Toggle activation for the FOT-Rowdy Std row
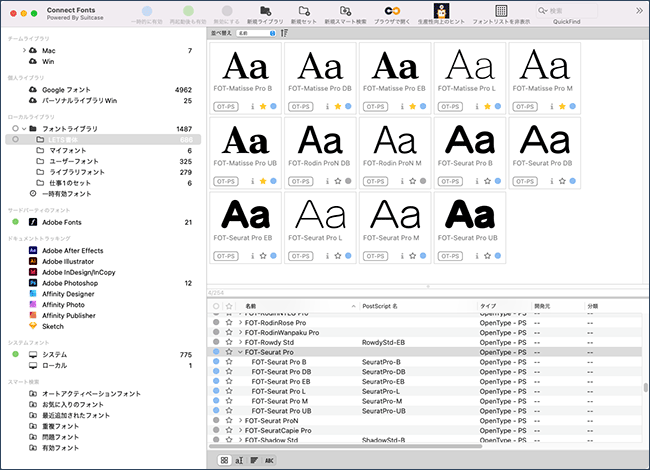650x470 pixels. [x=216, y=342]
